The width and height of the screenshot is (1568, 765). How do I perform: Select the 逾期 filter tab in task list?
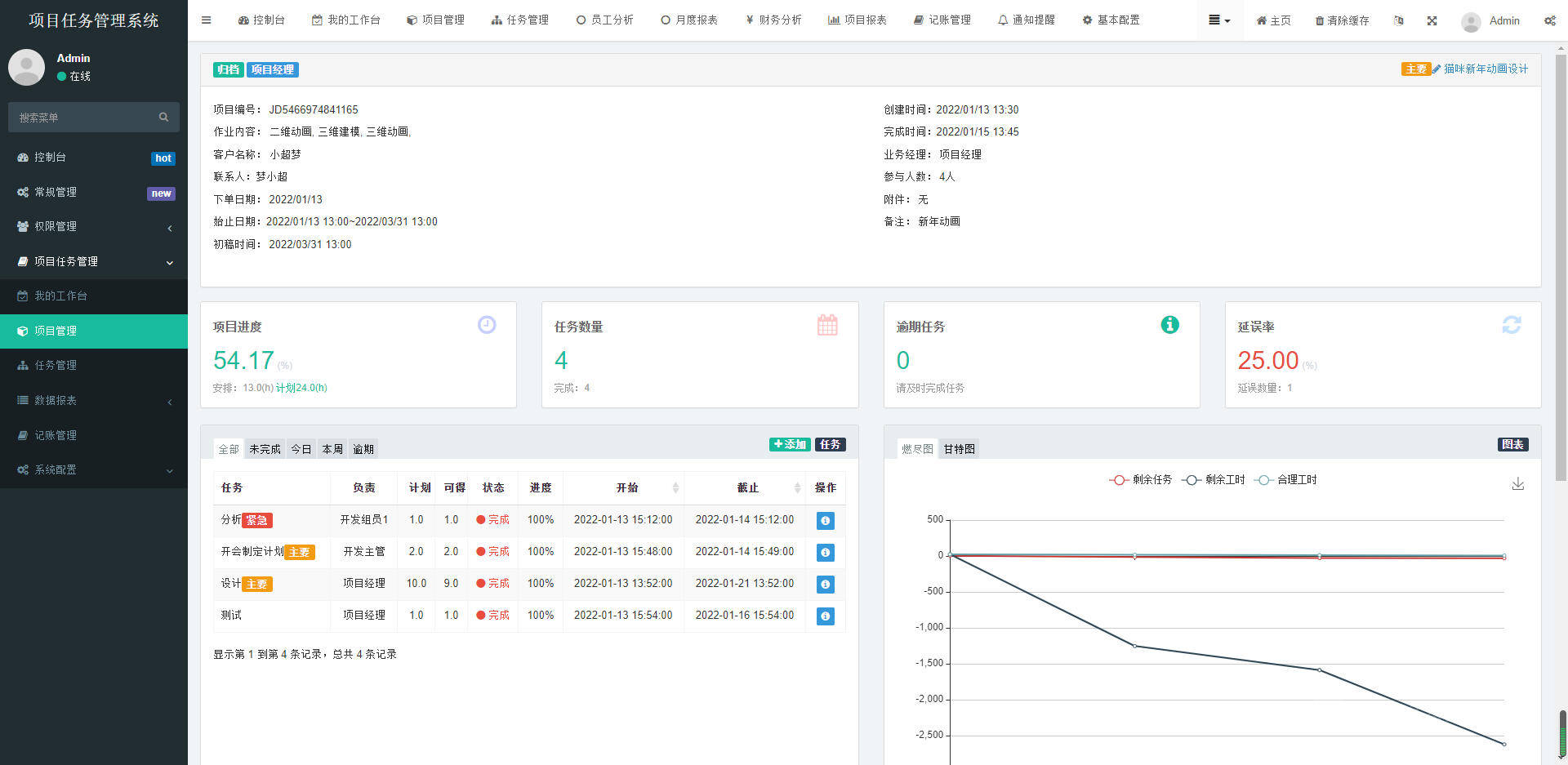click(363, 448)
